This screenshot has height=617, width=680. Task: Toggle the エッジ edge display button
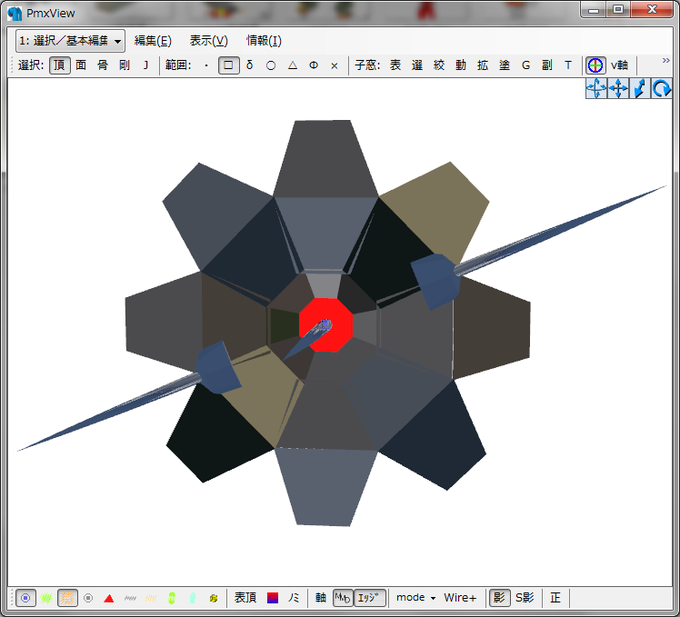click(370, 598)
